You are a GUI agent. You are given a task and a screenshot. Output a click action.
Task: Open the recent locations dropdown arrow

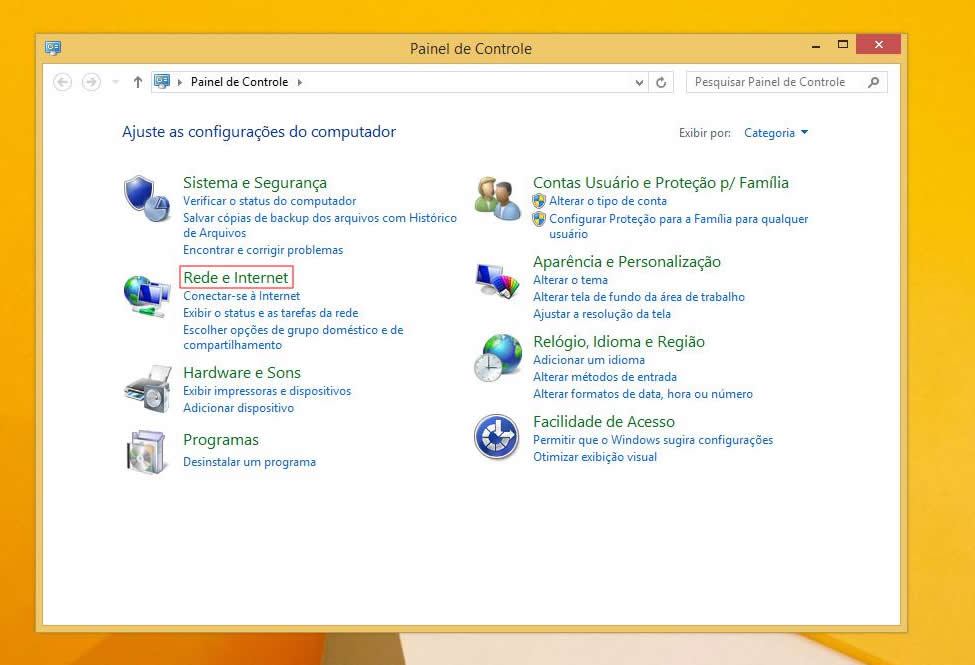(116, 83)
